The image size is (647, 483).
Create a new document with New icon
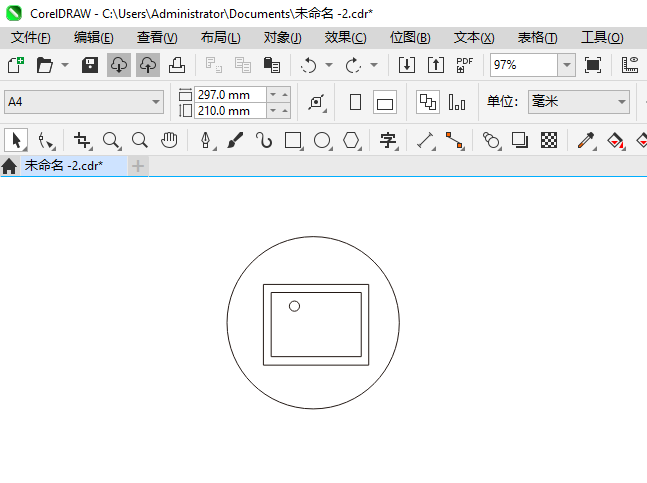15,65
